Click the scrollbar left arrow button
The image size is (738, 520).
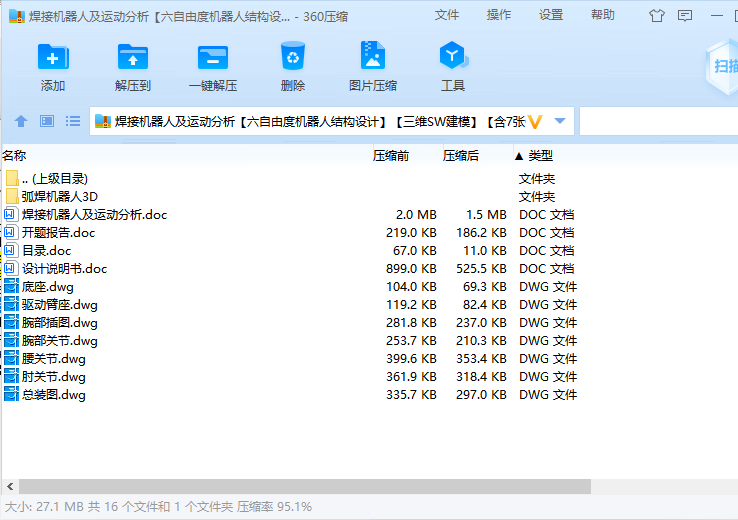click(10, 486)
